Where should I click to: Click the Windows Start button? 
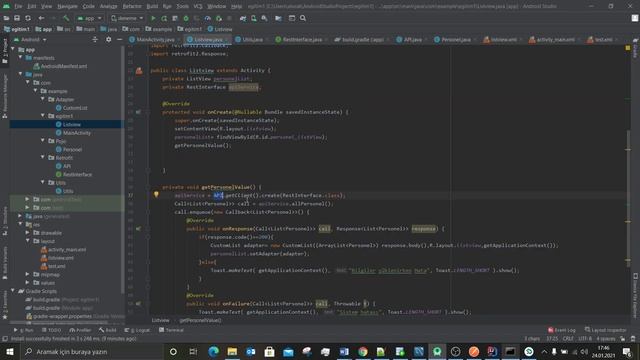point(10,351)
